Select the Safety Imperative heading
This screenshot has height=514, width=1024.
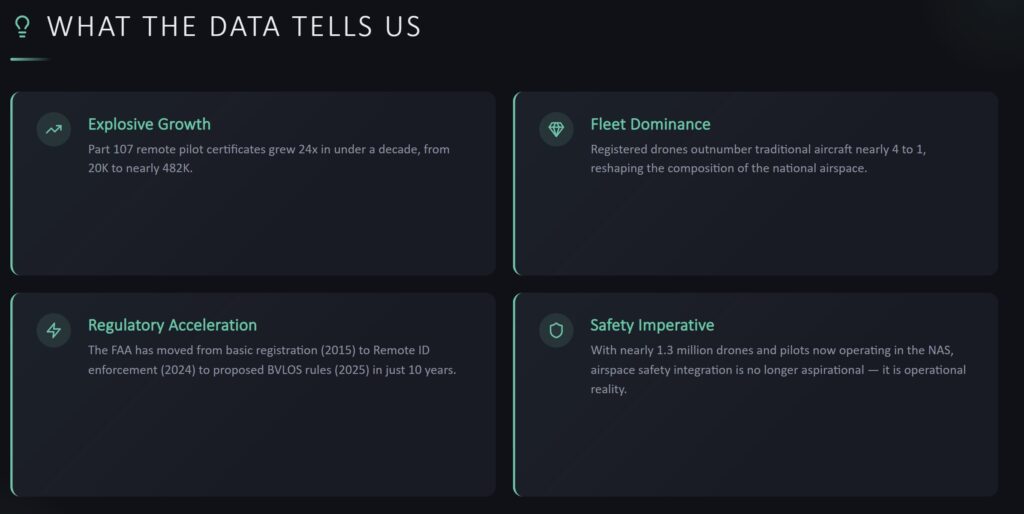tap(652, 325)
